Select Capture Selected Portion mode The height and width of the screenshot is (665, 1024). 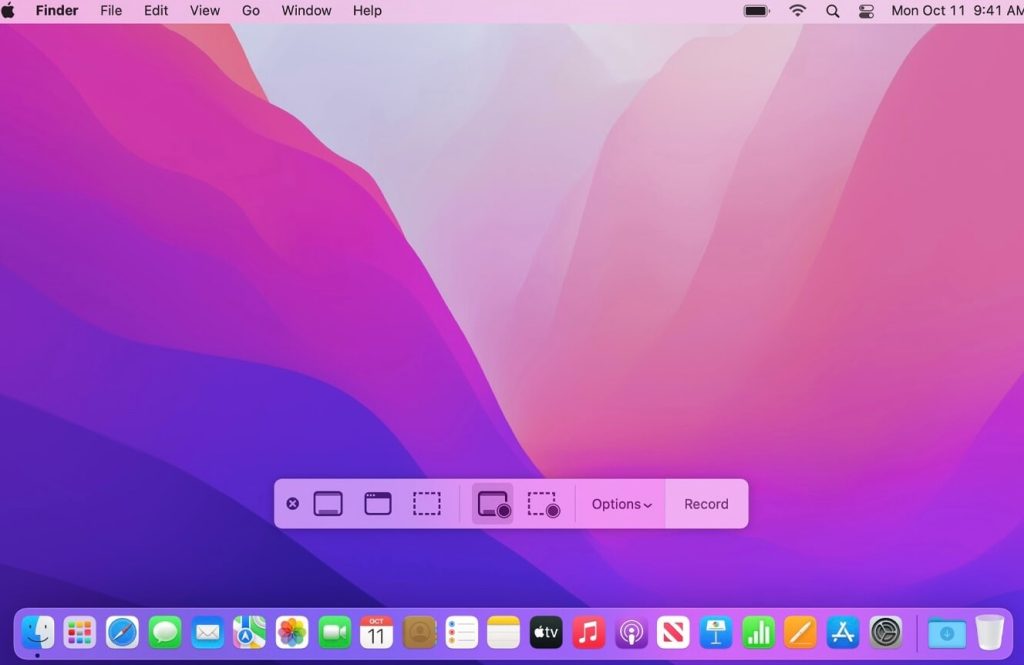pos(426,504)
